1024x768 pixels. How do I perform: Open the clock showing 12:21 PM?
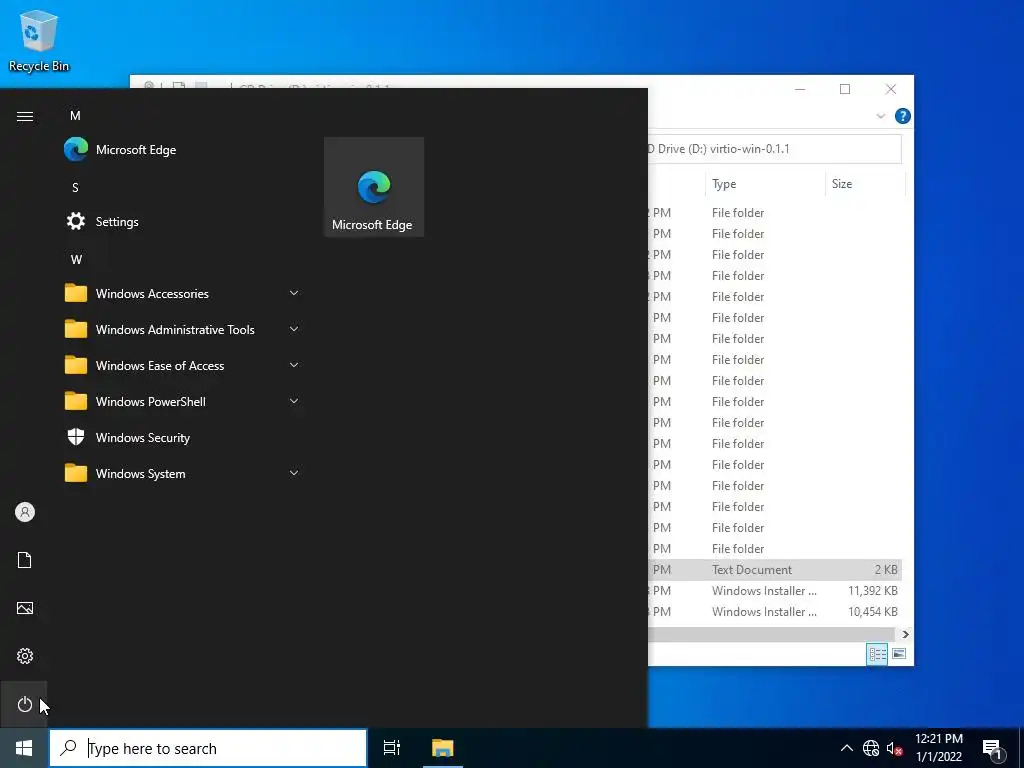click(938, 748)
